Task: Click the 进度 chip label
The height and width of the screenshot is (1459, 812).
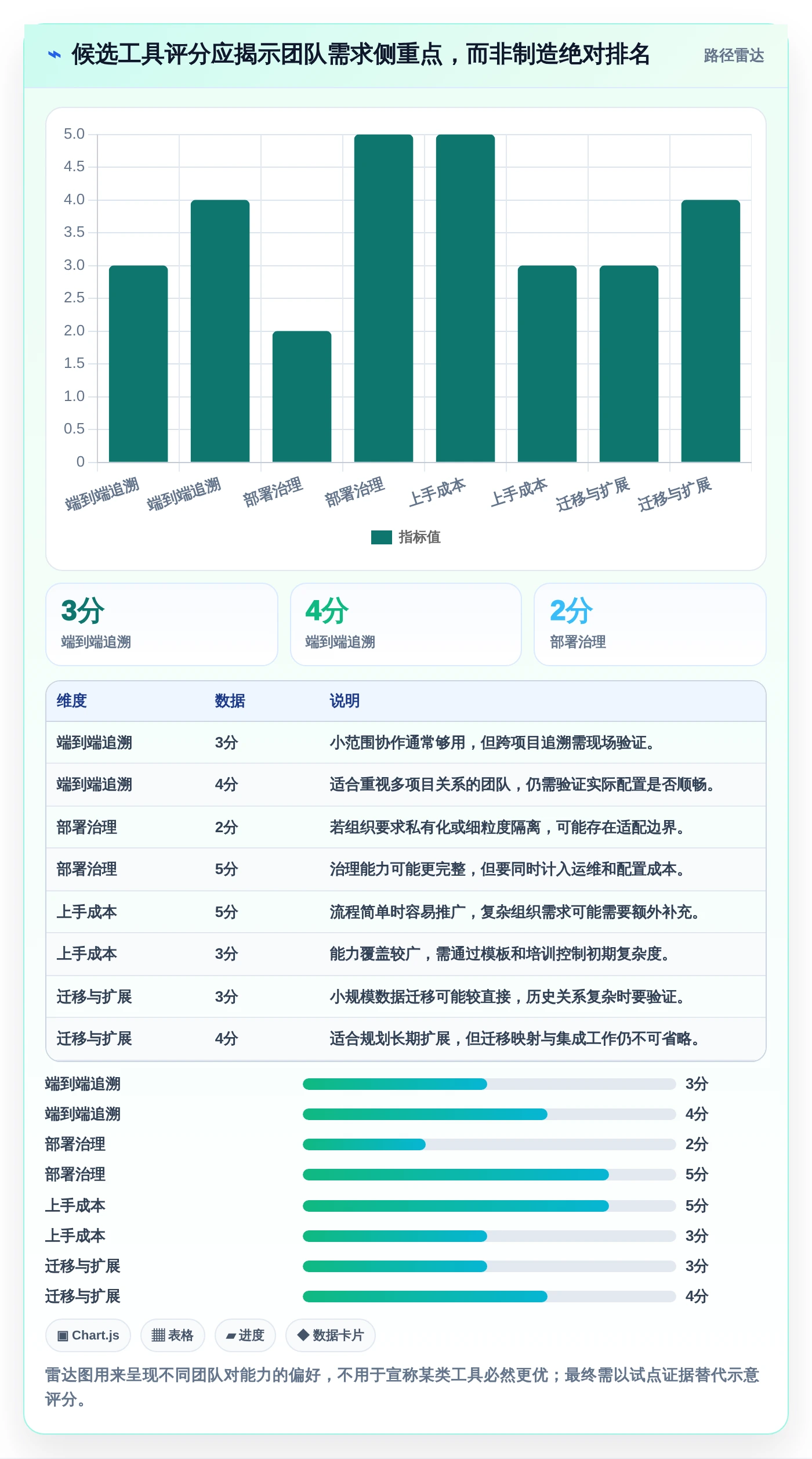Action: 252,1335
